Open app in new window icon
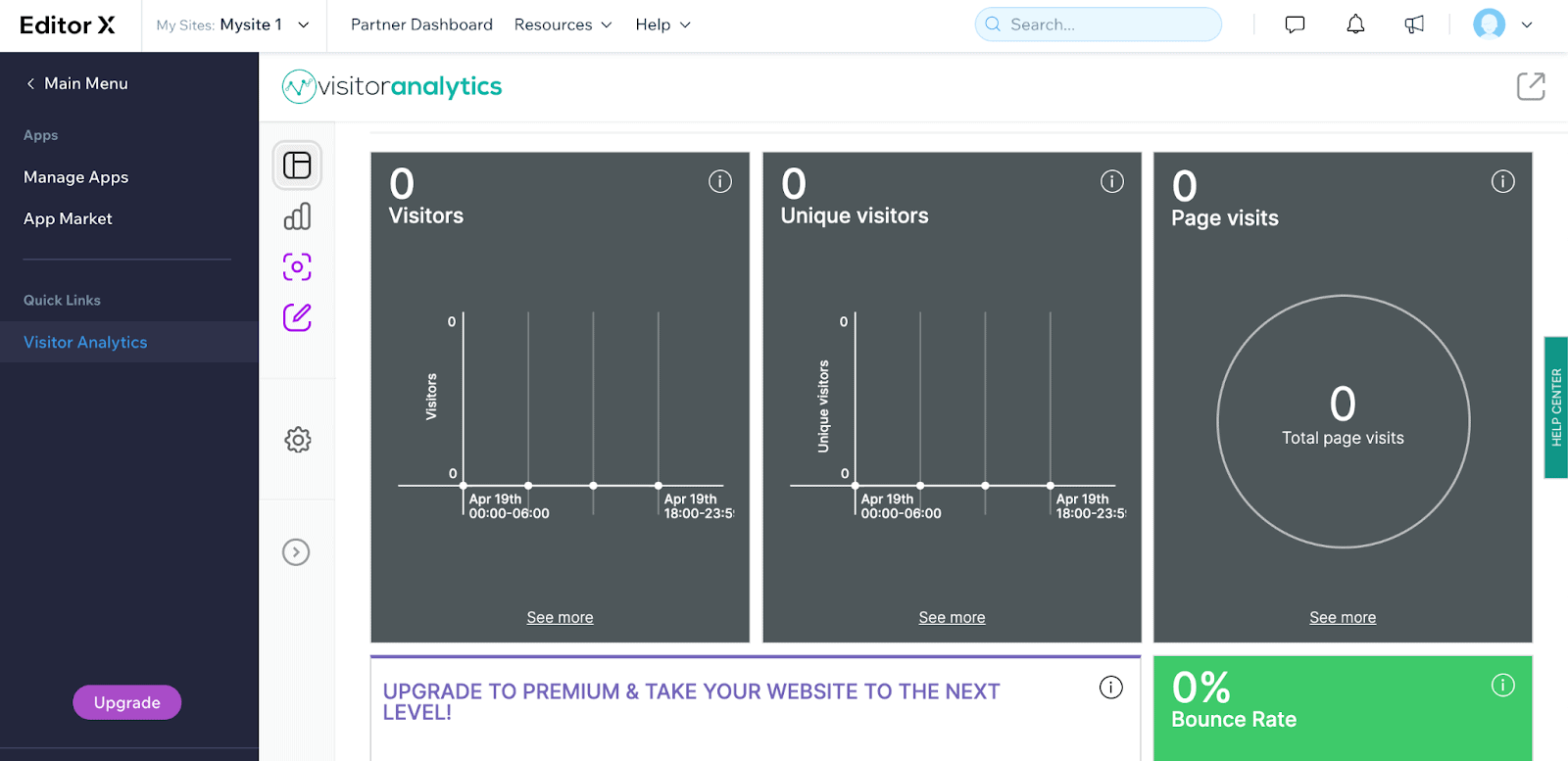 coord(1531,86)
